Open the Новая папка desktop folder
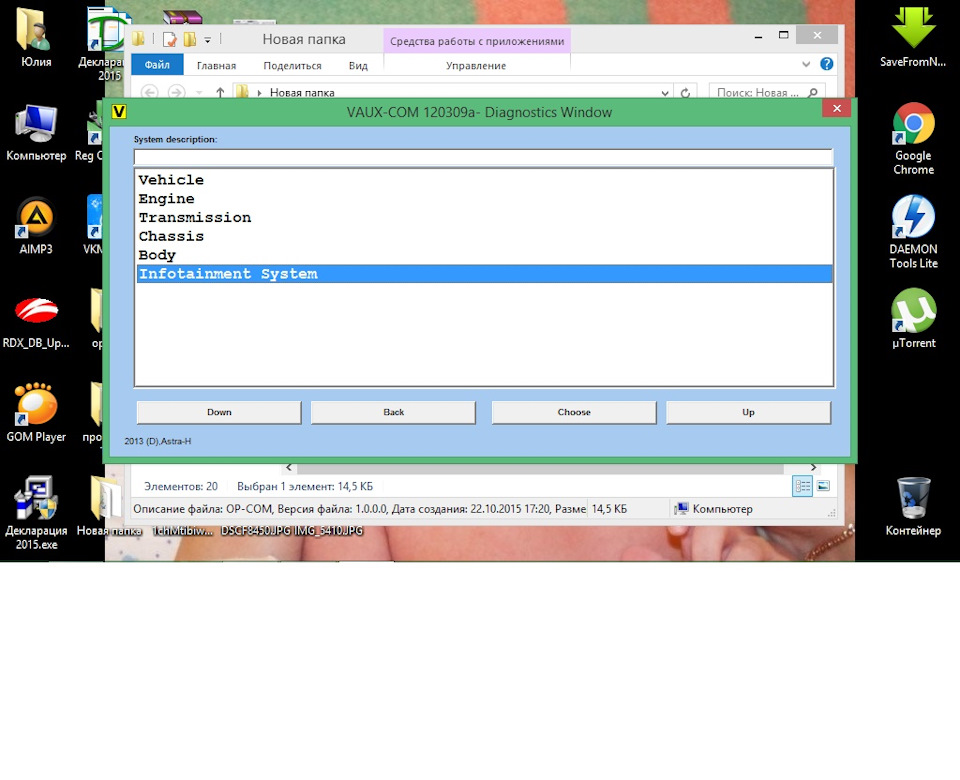The width and height of the screenshot is (960, 780). [x=108, y=507]
